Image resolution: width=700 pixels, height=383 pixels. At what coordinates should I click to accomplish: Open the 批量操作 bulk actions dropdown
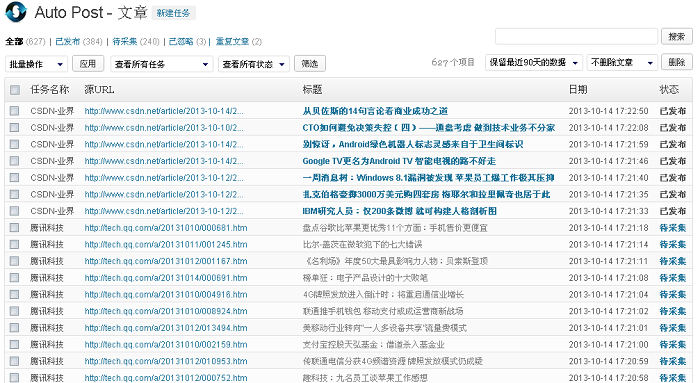pyautogui.click(x=36, y=64)
